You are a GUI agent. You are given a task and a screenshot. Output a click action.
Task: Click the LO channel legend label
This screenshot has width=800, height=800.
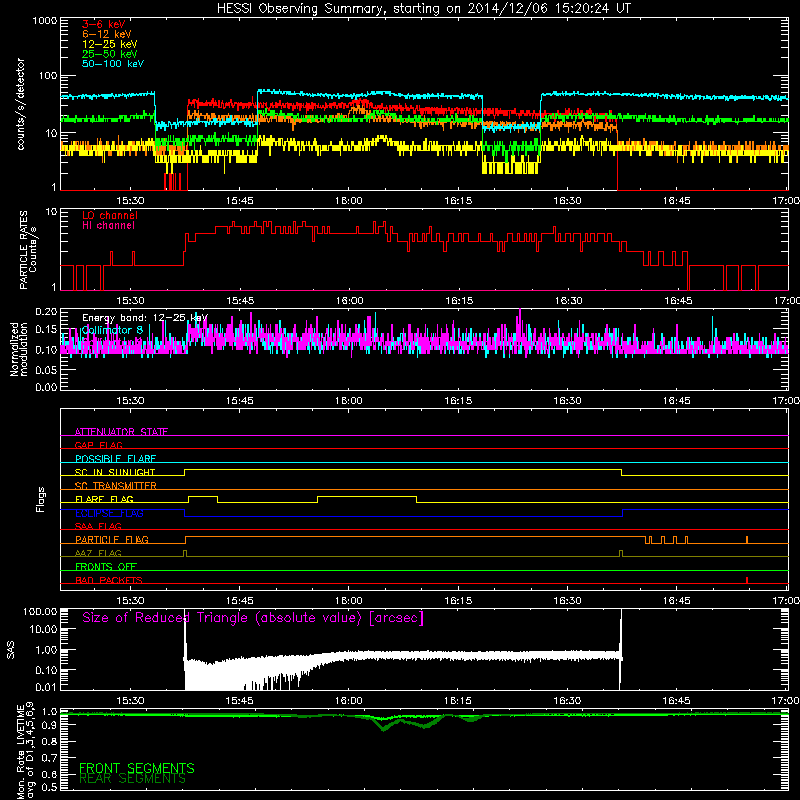(x=110, y=215)
